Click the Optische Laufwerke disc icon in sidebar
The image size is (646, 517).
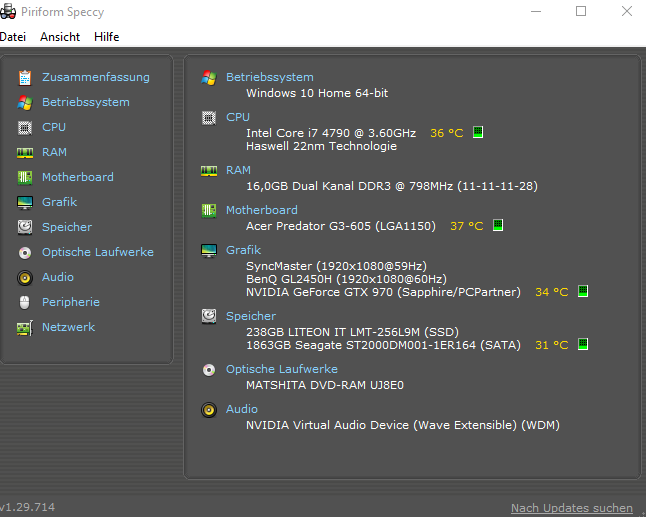(25, 253)
